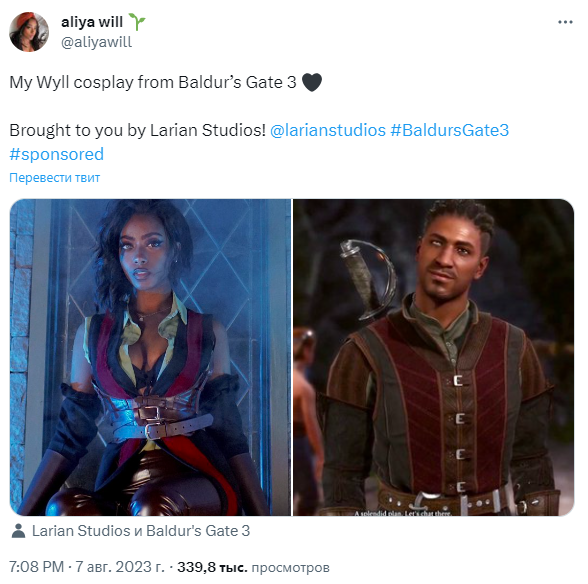Open tagged 'Larian Studios и Baldur's Gate 3'
Viewport: 588px width, 584px height.
(x=141, y=531)
